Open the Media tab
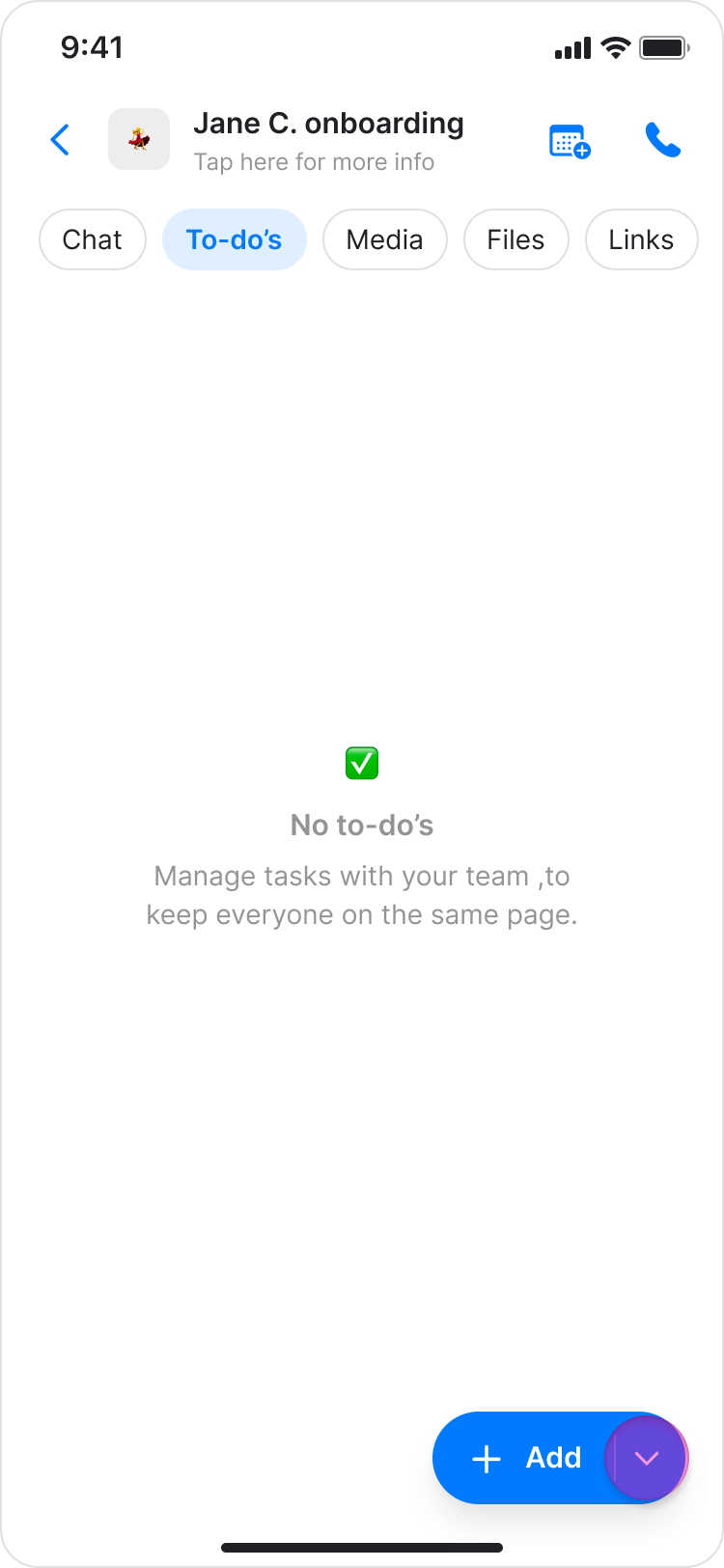Viewport: 724px width, 1568px height. pos(385,239)
